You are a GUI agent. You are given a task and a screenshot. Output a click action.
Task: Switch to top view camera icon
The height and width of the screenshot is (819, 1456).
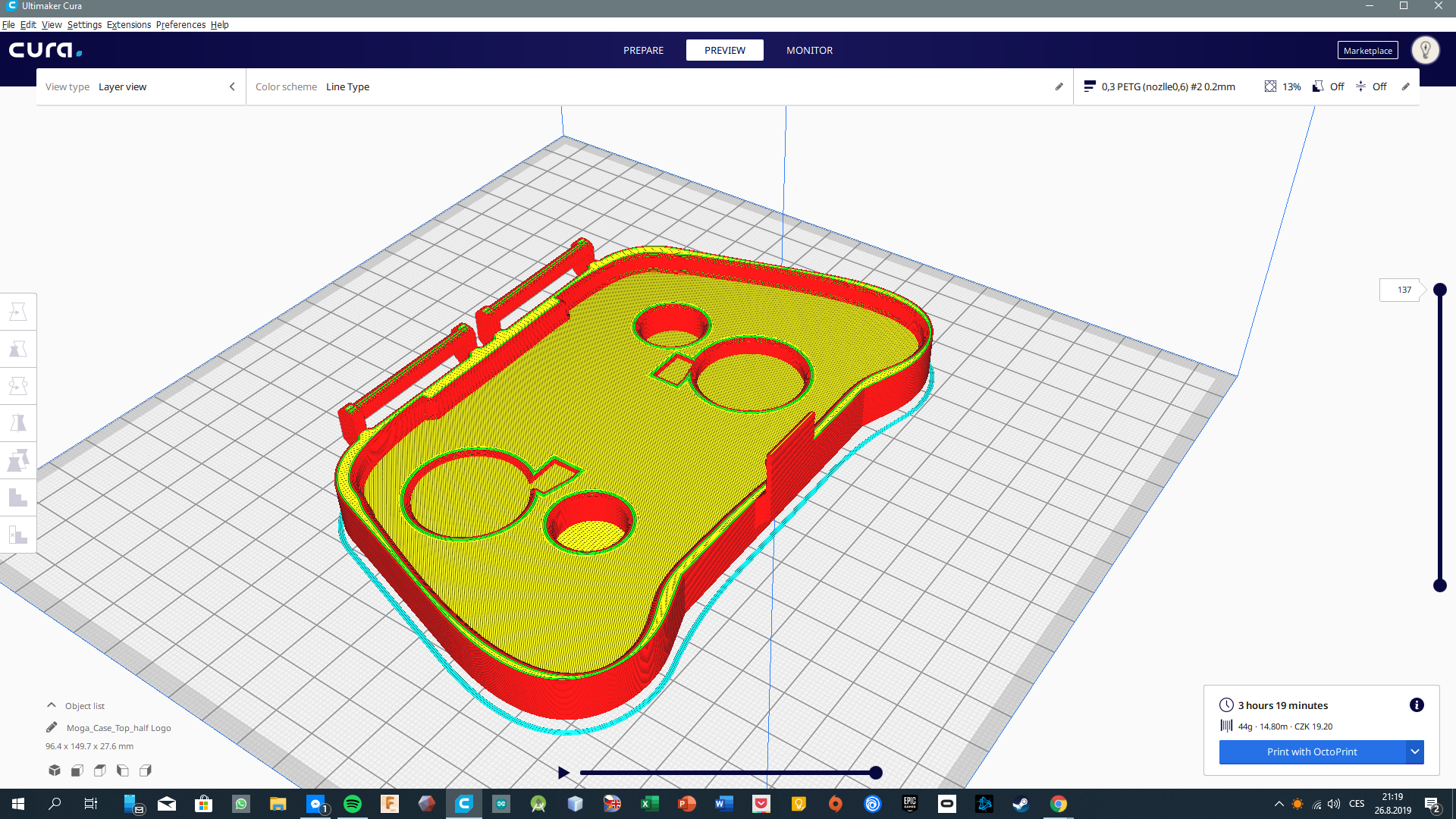point(100,770)
